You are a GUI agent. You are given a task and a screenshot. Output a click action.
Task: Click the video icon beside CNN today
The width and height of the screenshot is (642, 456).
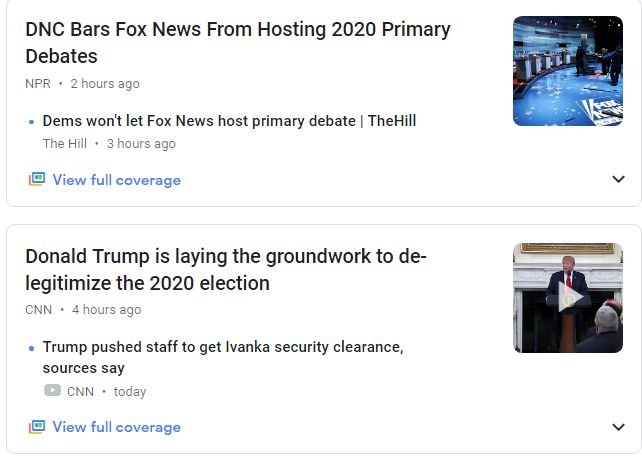[x=52, y=391]
